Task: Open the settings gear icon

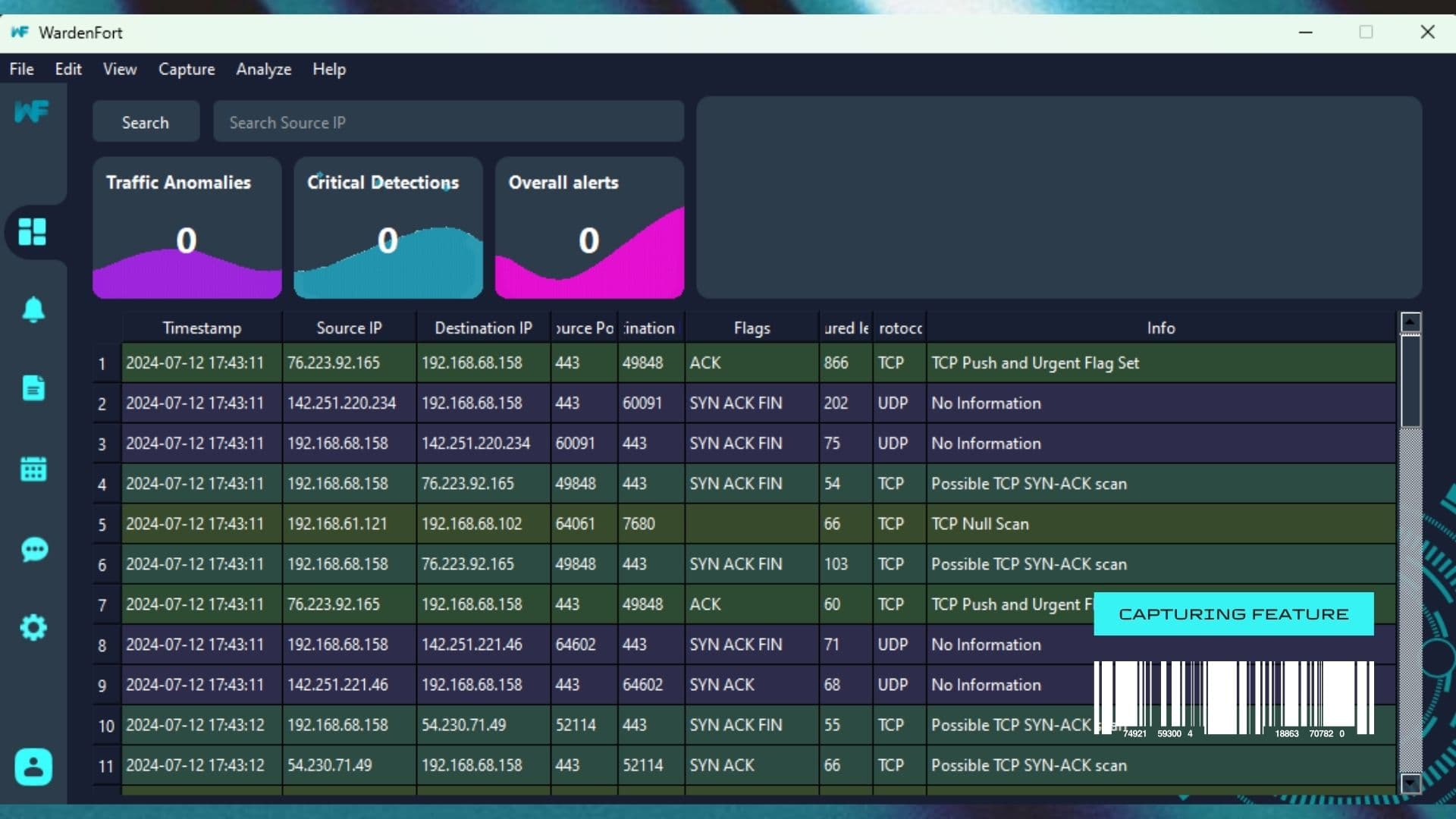Action: [33, 627]
